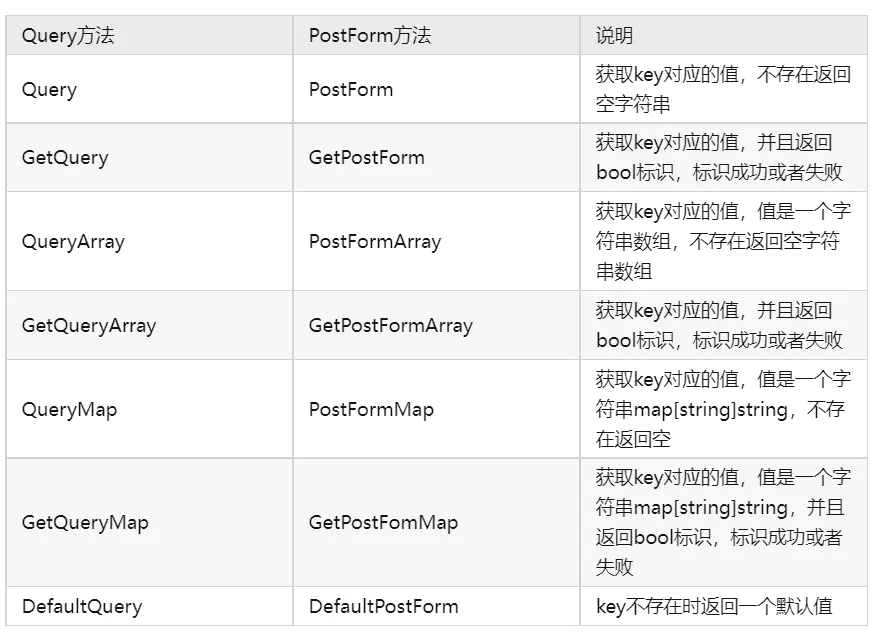Screen dimensions: 883x643
Task: Click the GetPostFomMap cell
Action: pos(436,523)
